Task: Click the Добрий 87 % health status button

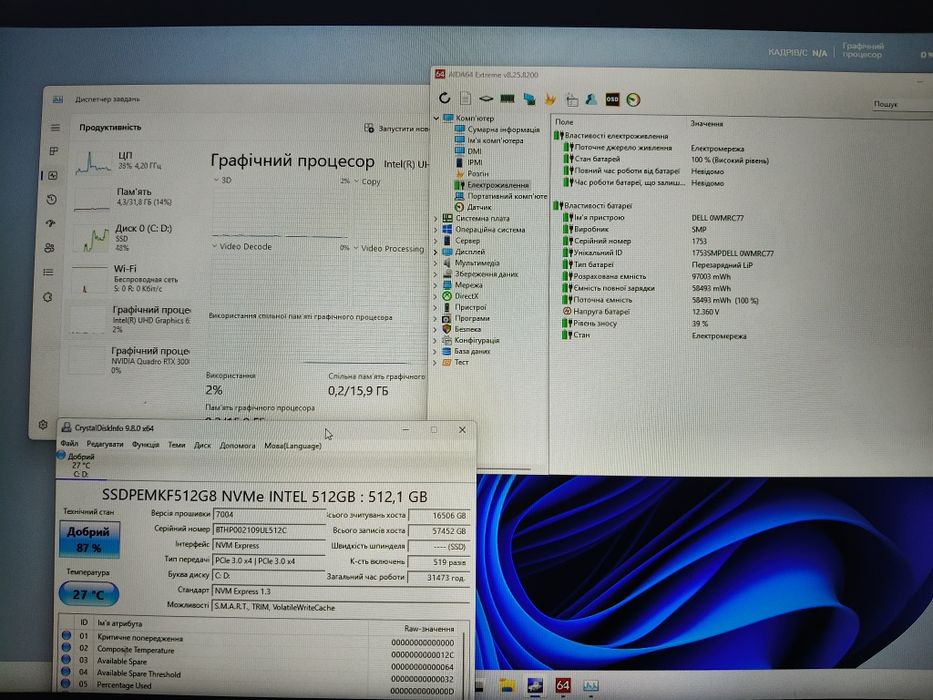Action: pyautogui.click(x=89, y=539)
